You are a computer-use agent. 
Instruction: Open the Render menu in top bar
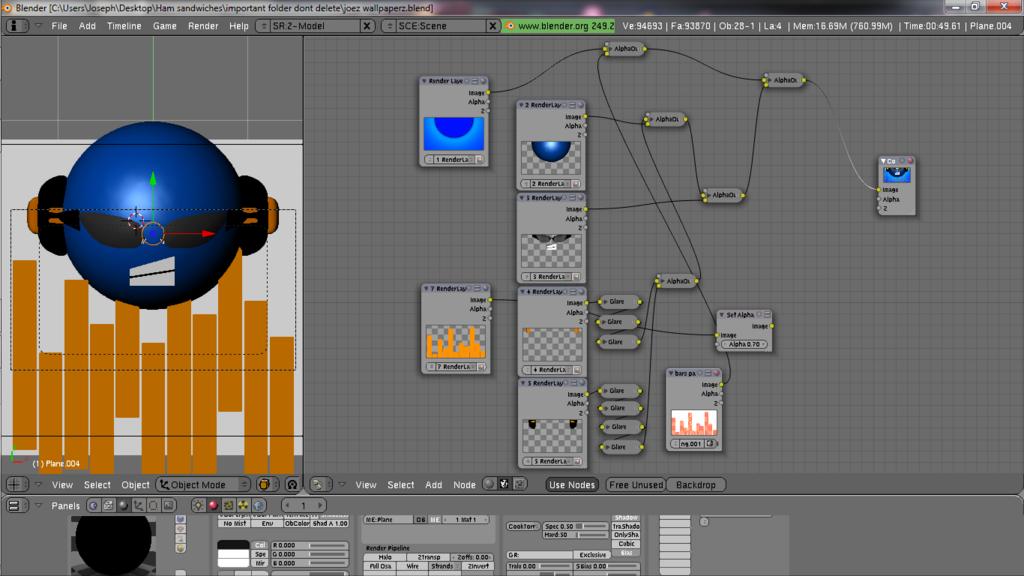[203, 26]
